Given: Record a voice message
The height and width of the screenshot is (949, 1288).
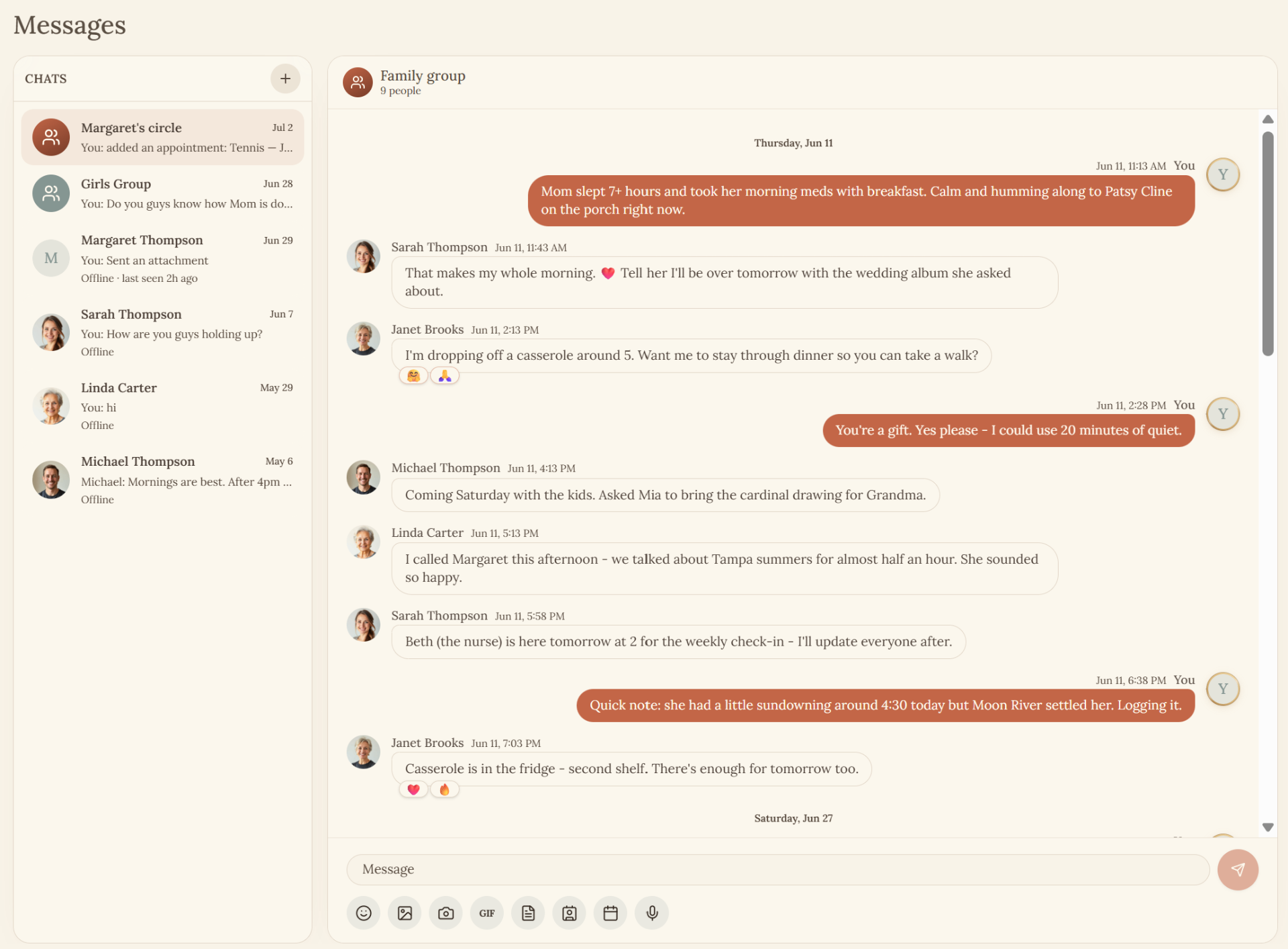Looking at the screenshot, I should 652,913.
